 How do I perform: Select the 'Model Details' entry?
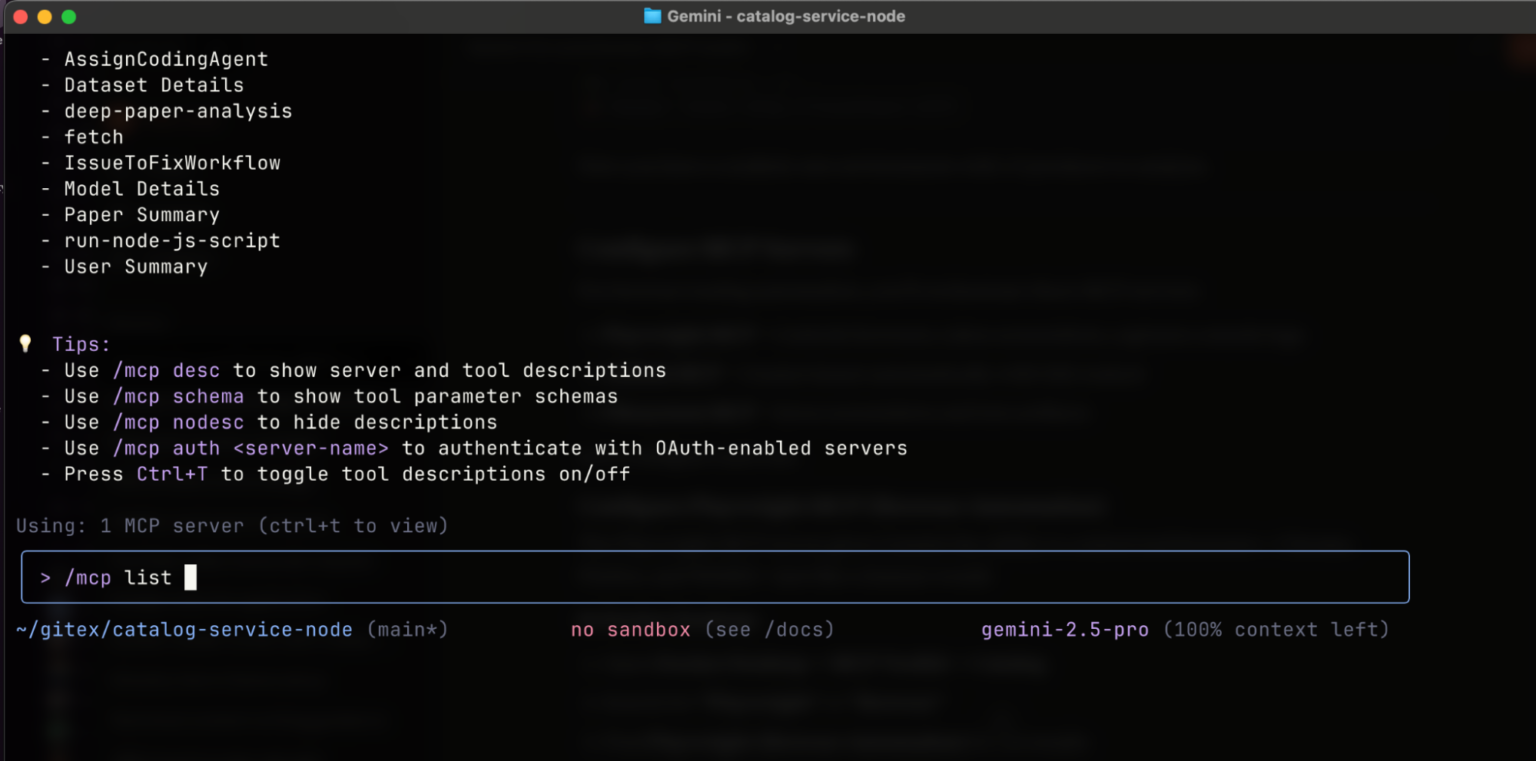tap(141, 189)
